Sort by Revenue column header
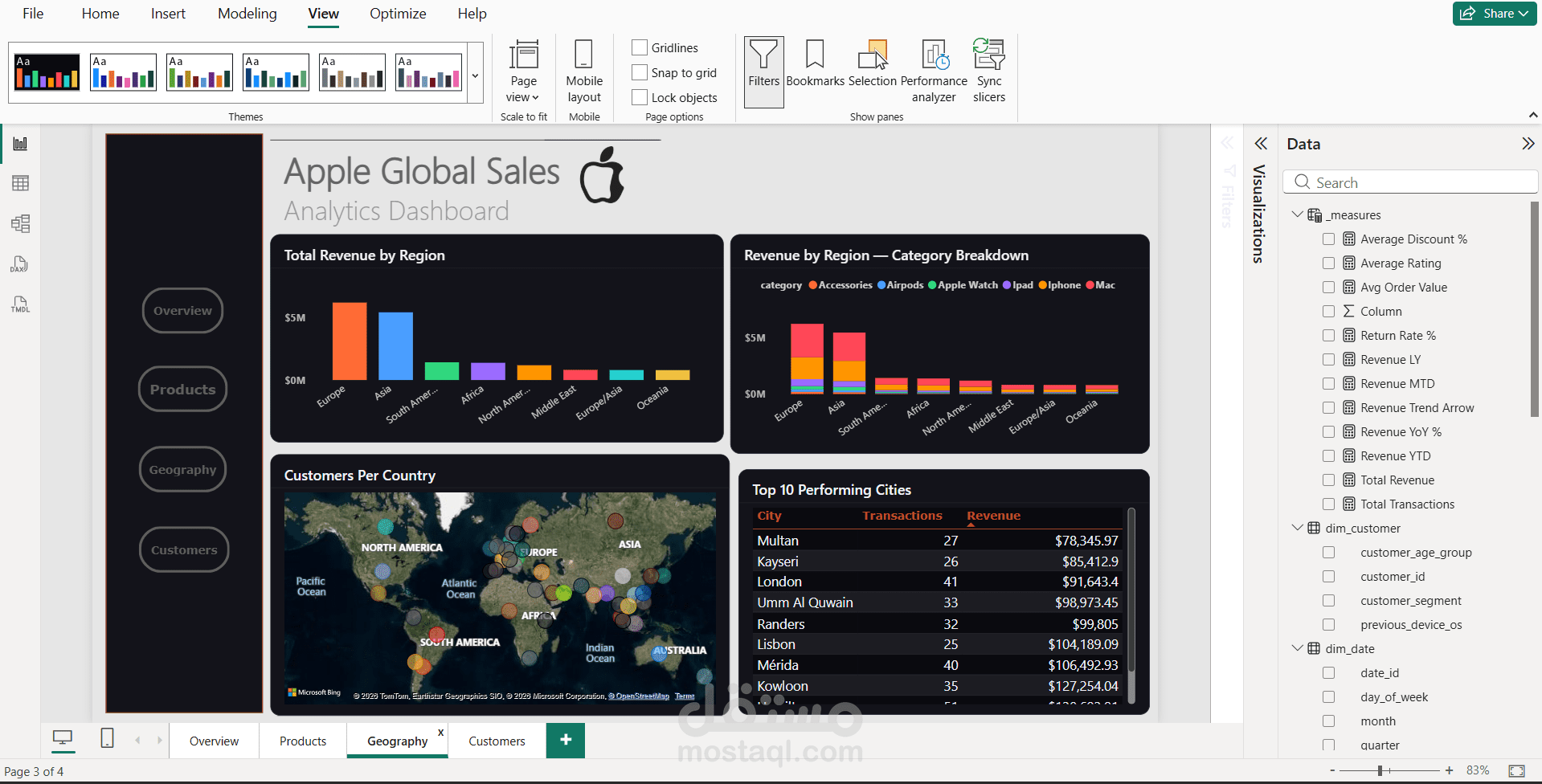Image resolution: width=1542 pixels, height=784 pixels. click(993, 516)
